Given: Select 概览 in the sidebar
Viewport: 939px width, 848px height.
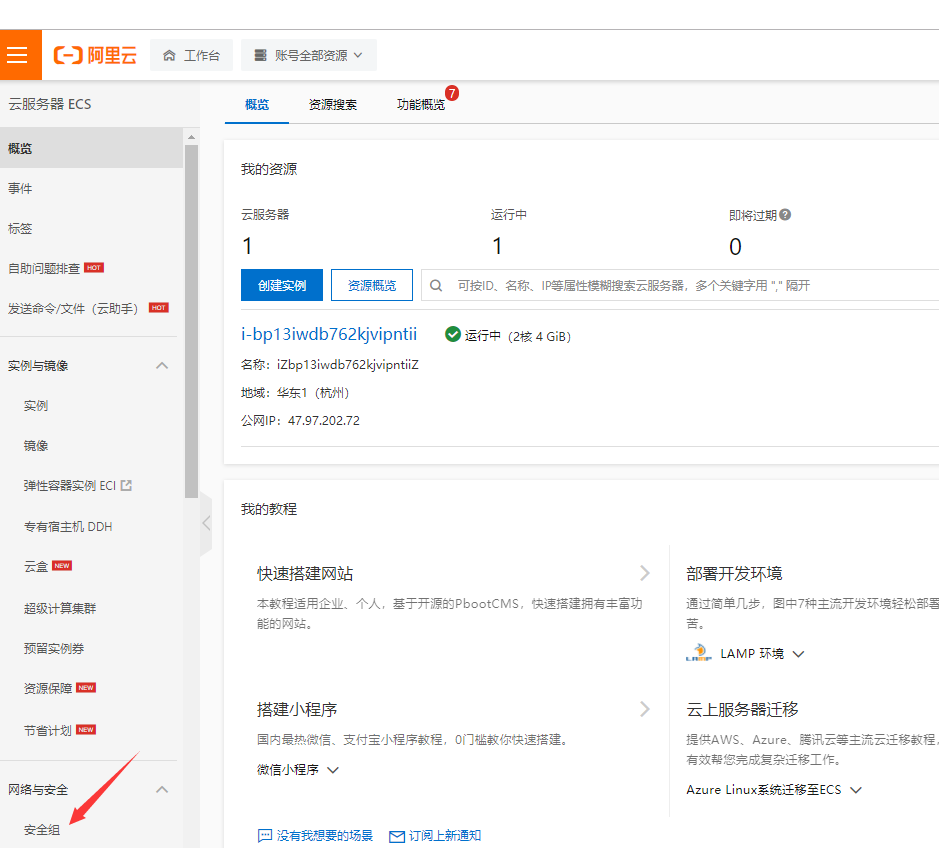Looking at the screenshot, I should 92,148.
